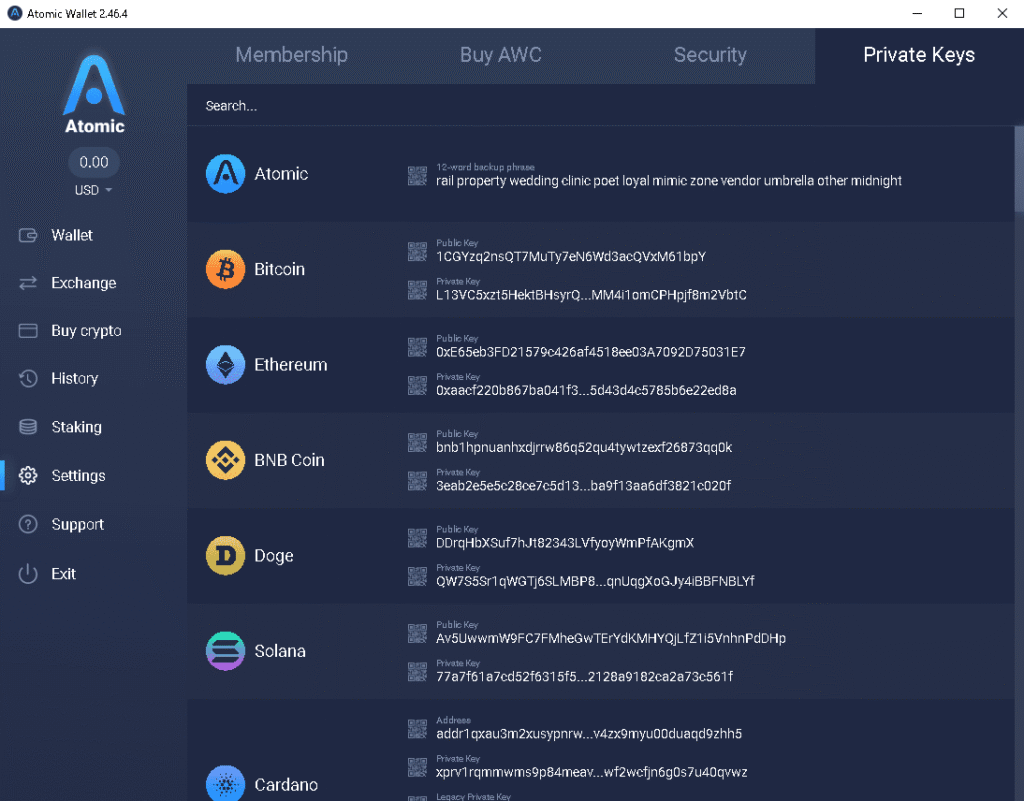Open Wallet from the sidebar
This screenshot has height=801, width=1024.
(71, 235)
